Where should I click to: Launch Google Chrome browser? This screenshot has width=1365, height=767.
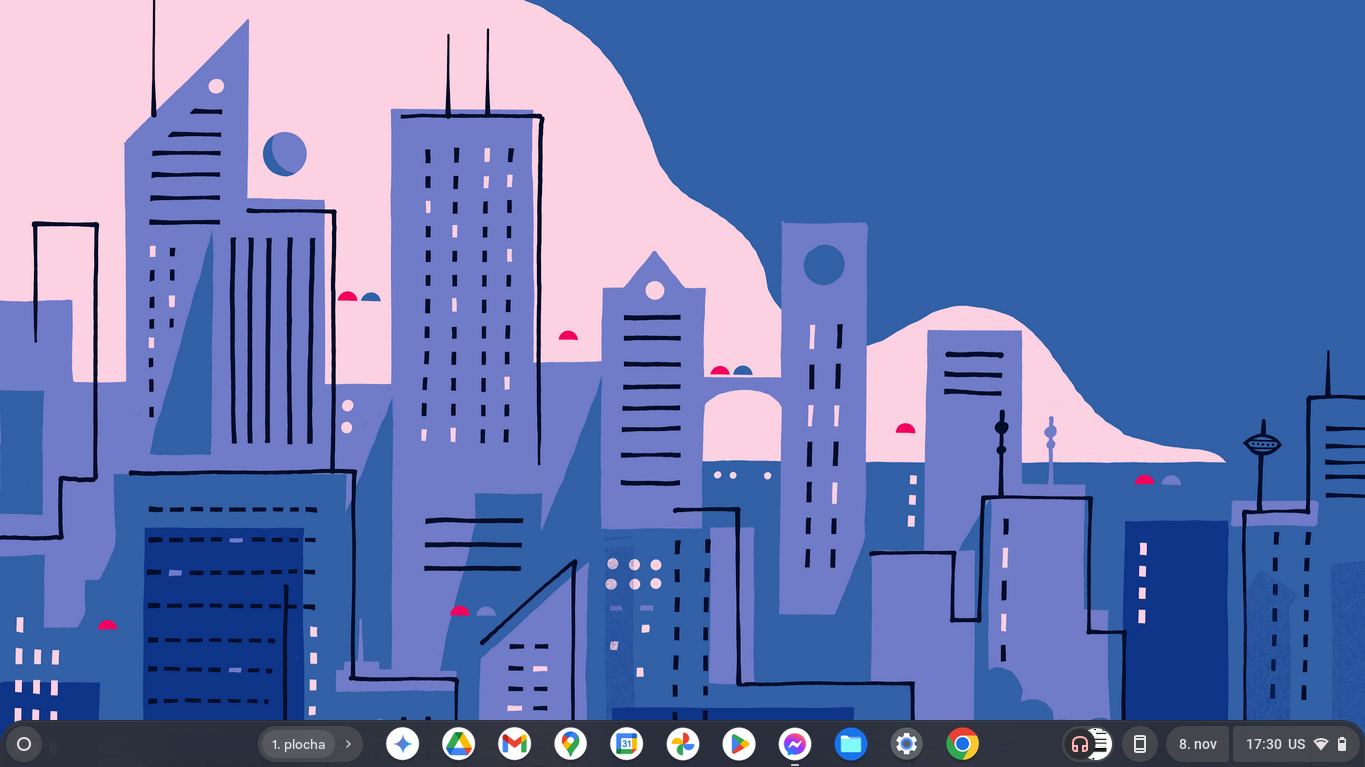coord(963,744)
